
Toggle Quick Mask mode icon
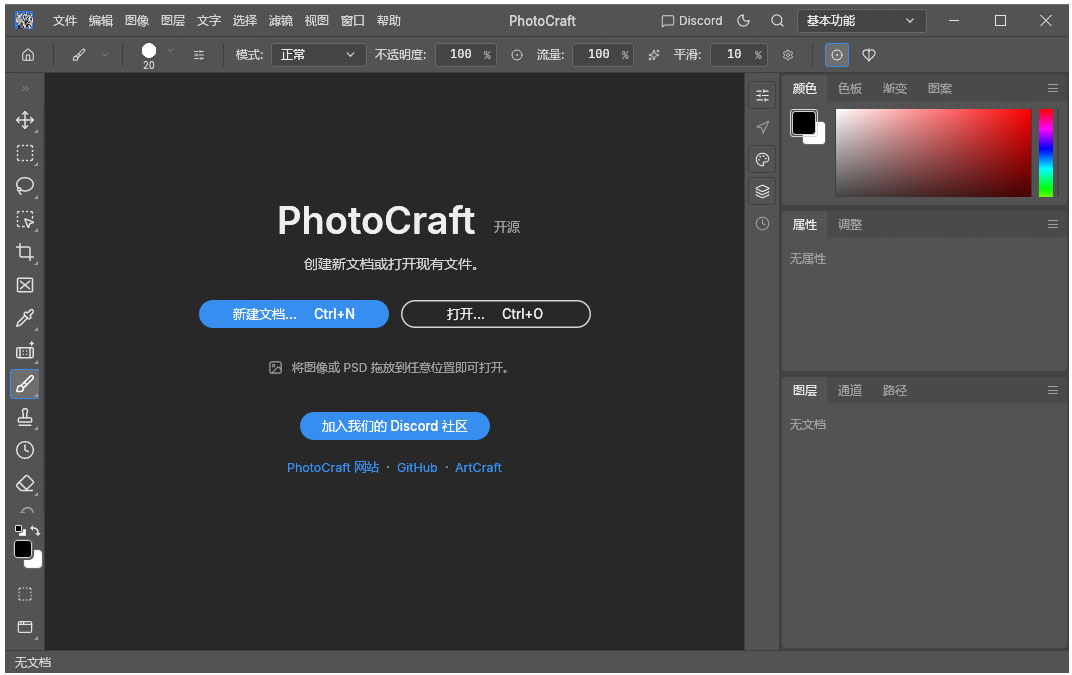[x=25, y=594]
